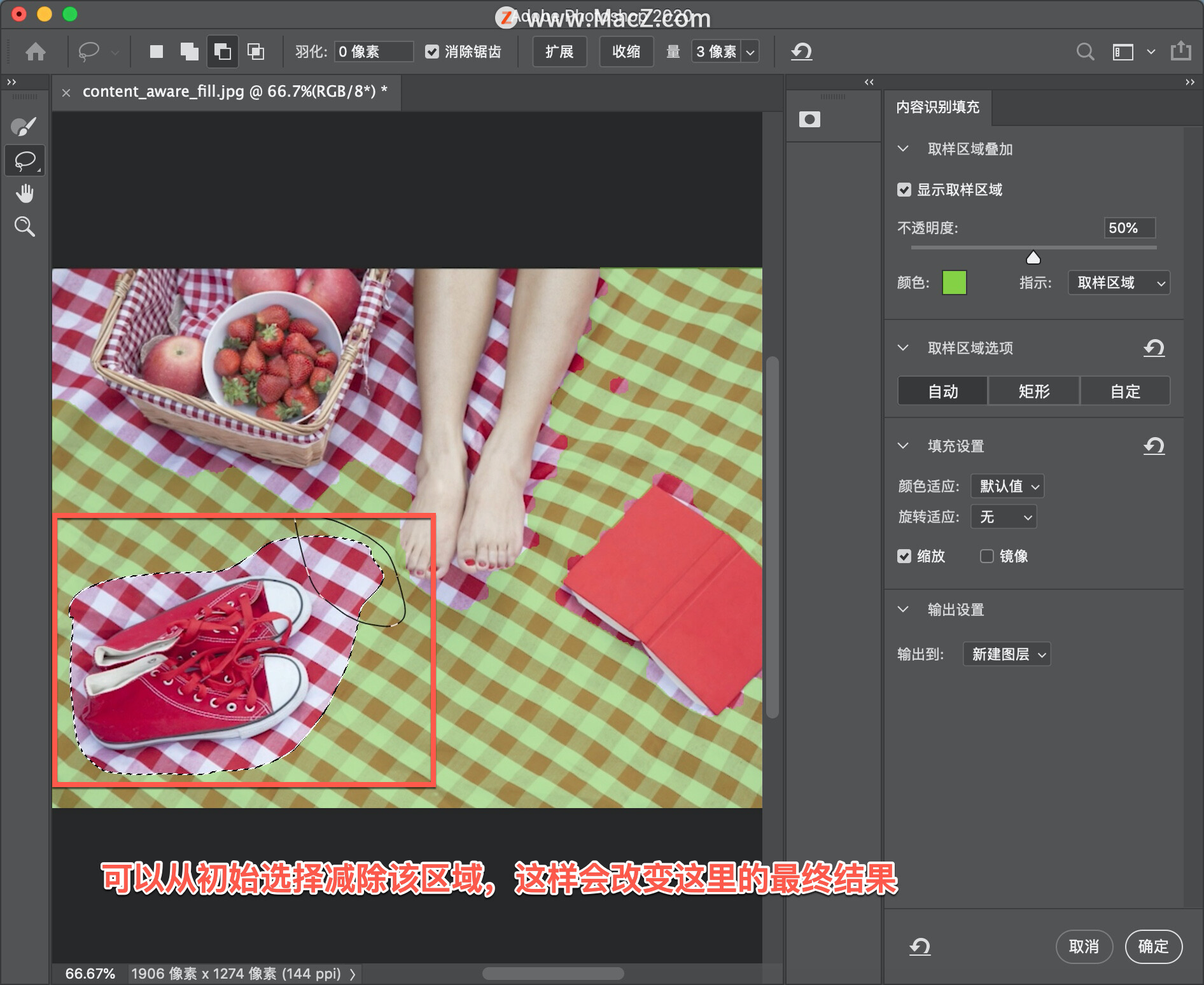
Task: Select the Hand tool
Action: click(x=24, y=193)
